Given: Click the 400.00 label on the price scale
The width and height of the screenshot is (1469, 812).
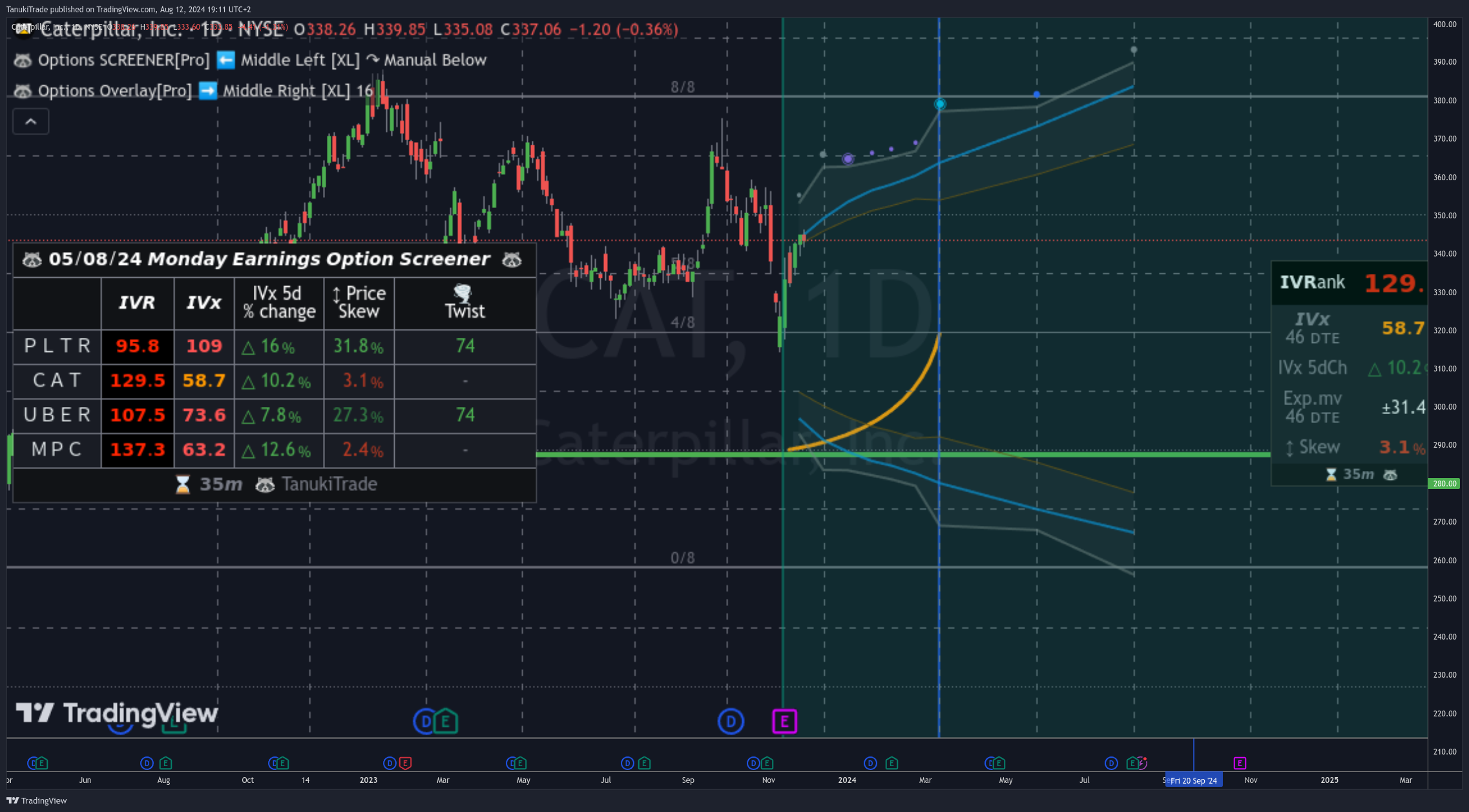Looking at the screenshot, I should pos(1445,25).
